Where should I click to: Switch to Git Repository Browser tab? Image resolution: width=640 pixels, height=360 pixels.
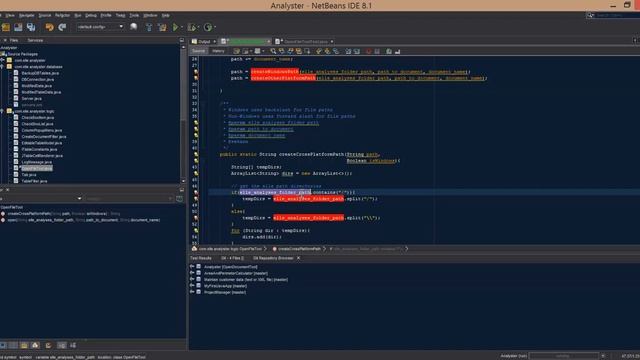click(273, 258)
